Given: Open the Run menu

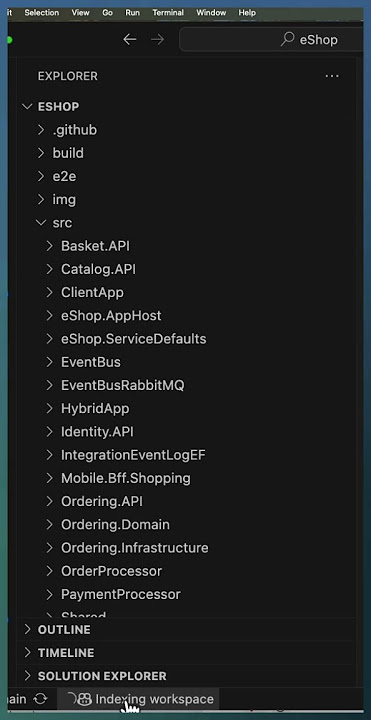Looking at the screenshot, I should coord(133,13).
